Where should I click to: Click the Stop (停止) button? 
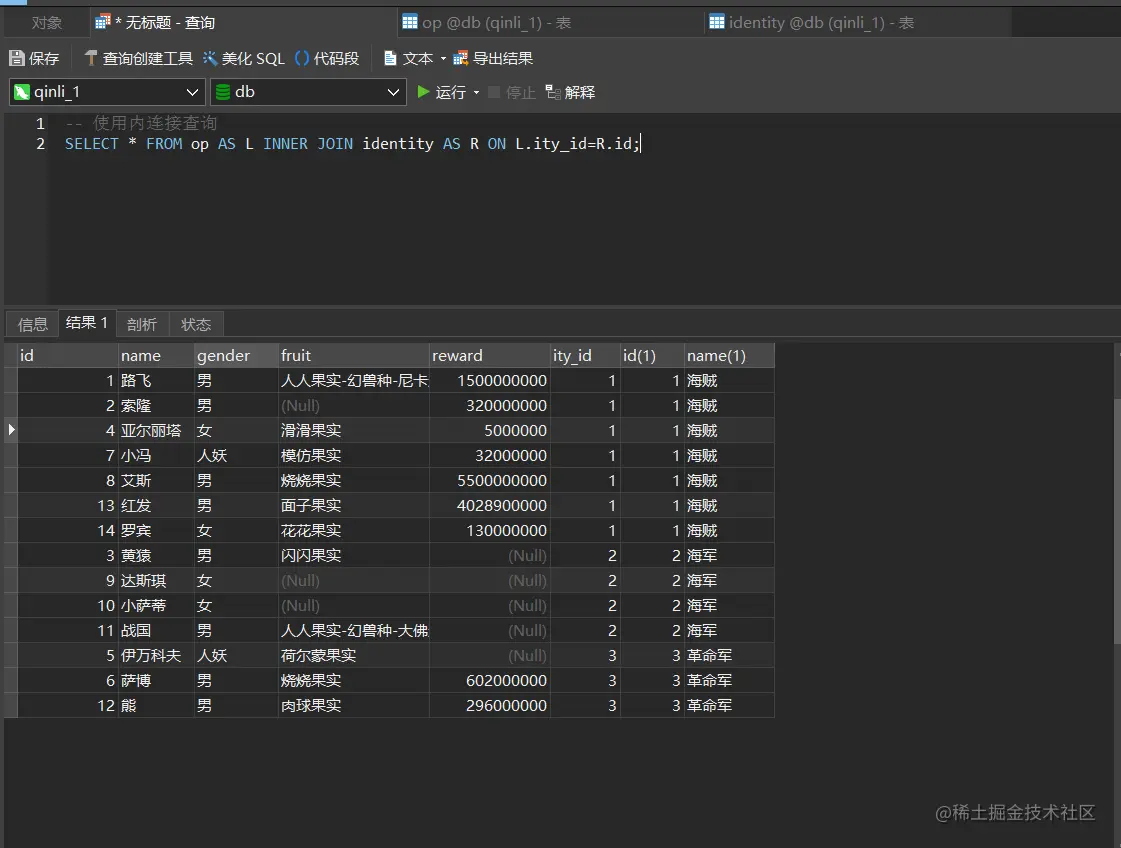pos(512,92)
